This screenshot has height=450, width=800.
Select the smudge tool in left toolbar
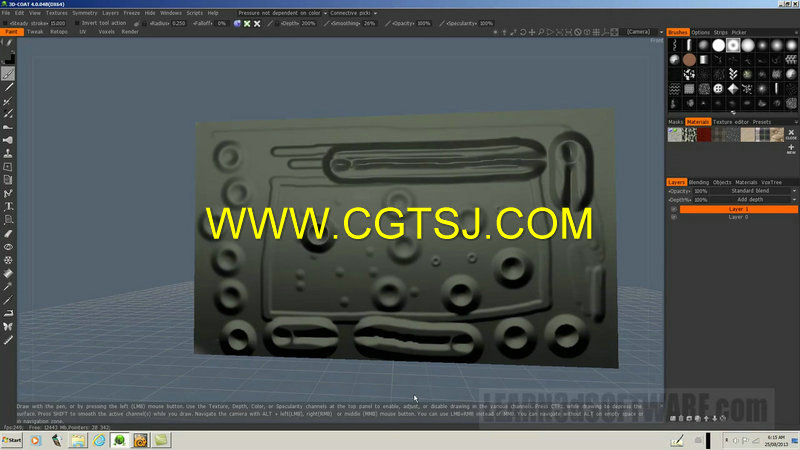point(8,127)
